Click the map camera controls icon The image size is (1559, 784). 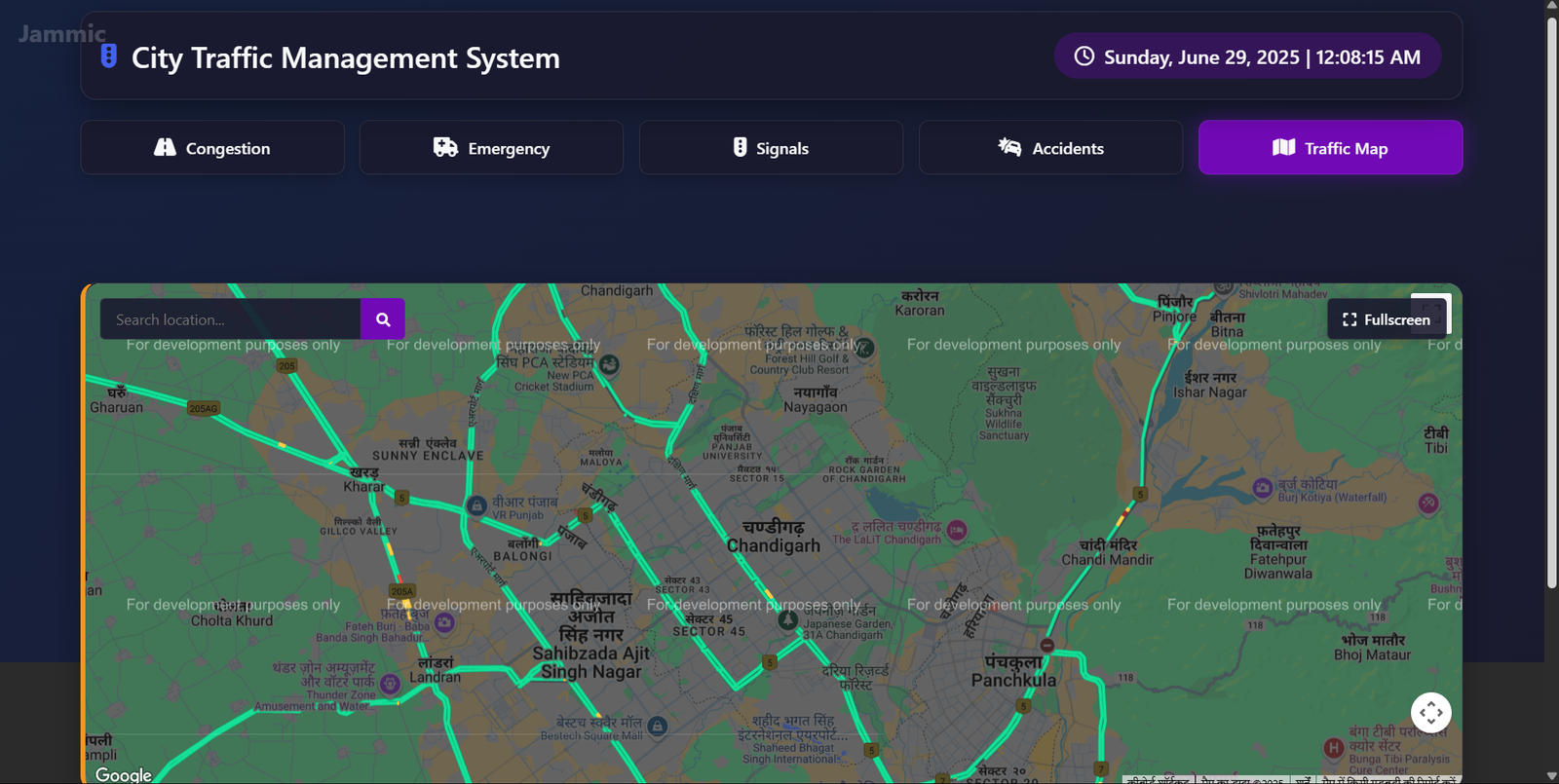[x=1430, y=713]
